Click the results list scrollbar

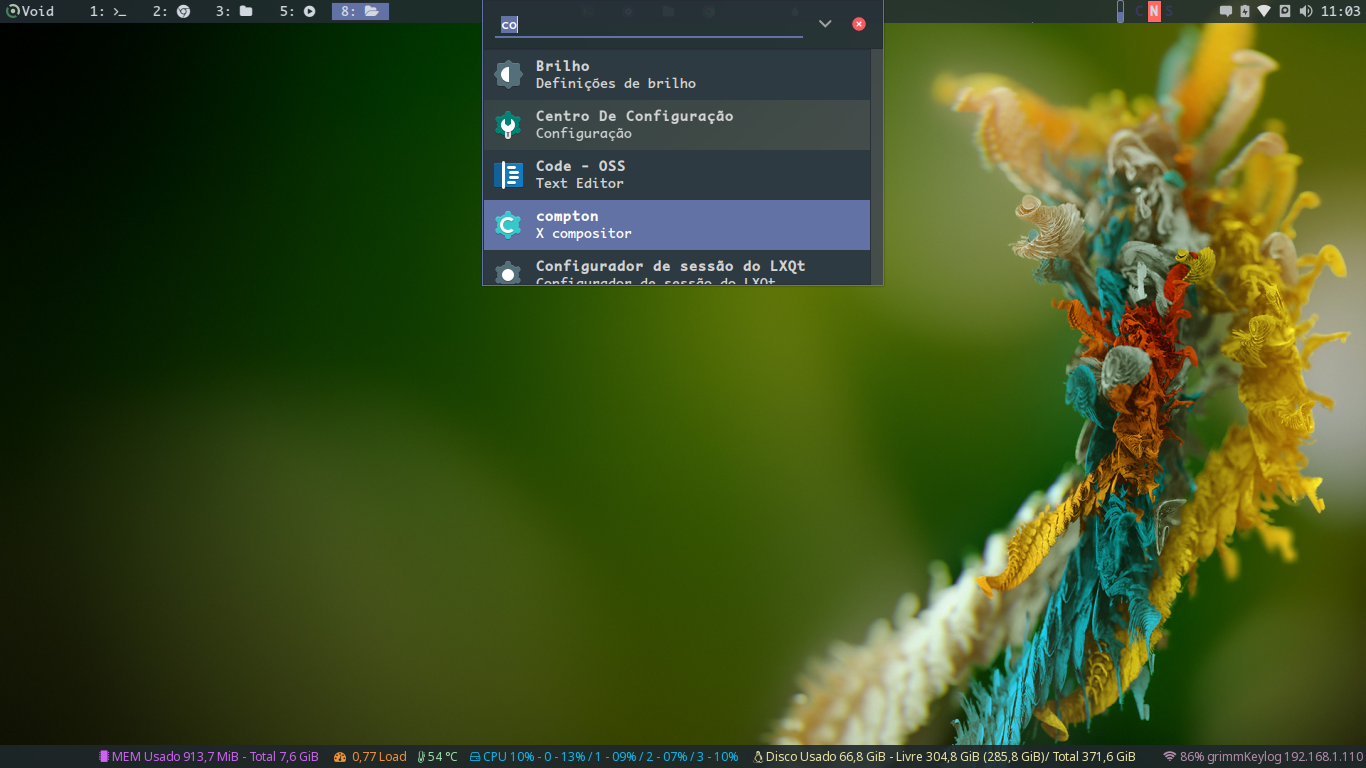point(877,165)
